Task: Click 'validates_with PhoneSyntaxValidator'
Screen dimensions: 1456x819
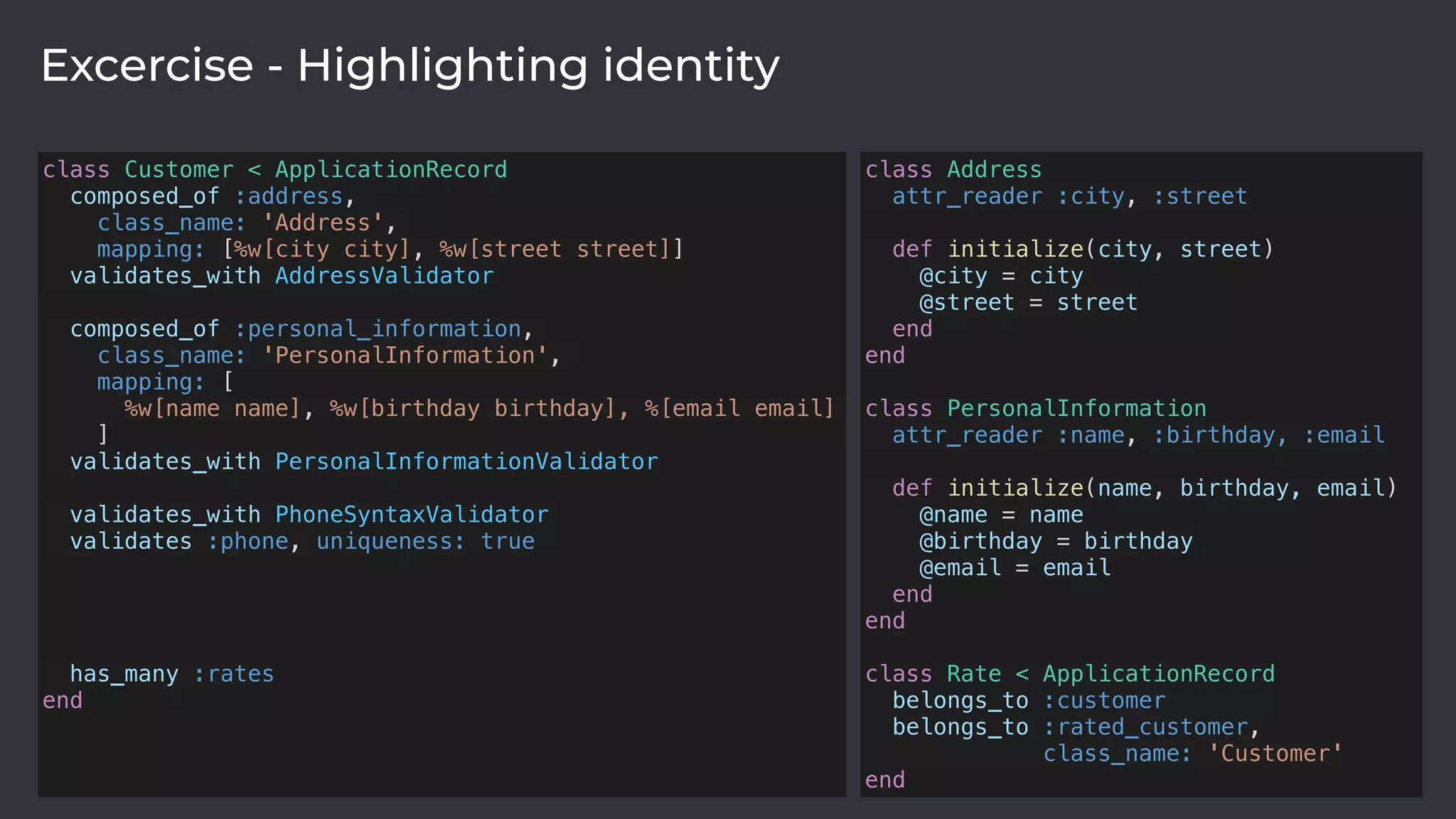Action: click(309, 515)
